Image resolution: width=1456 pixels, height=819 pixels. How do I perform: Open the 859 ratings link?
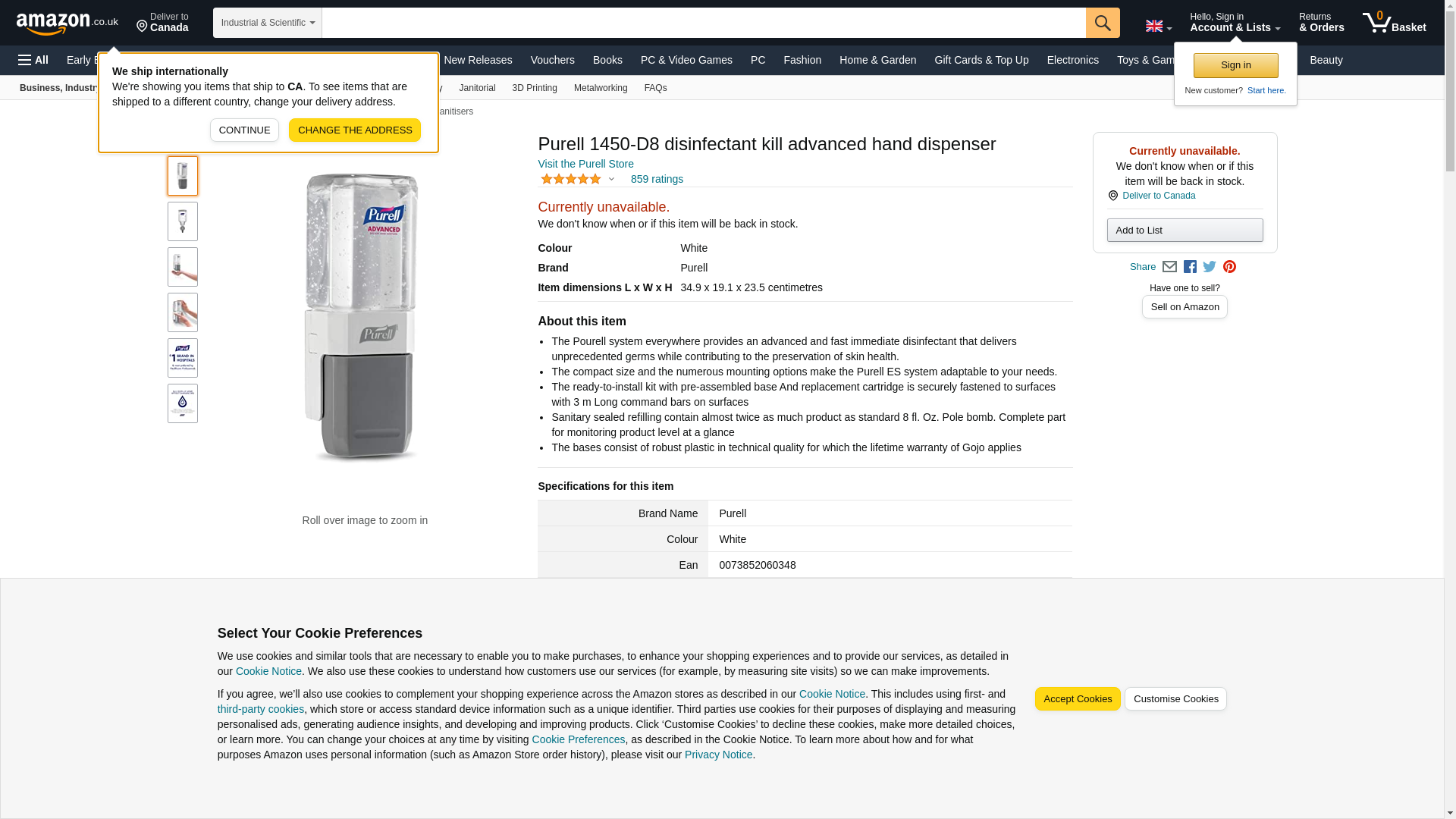pyautogui.click(x=657, y=180)
